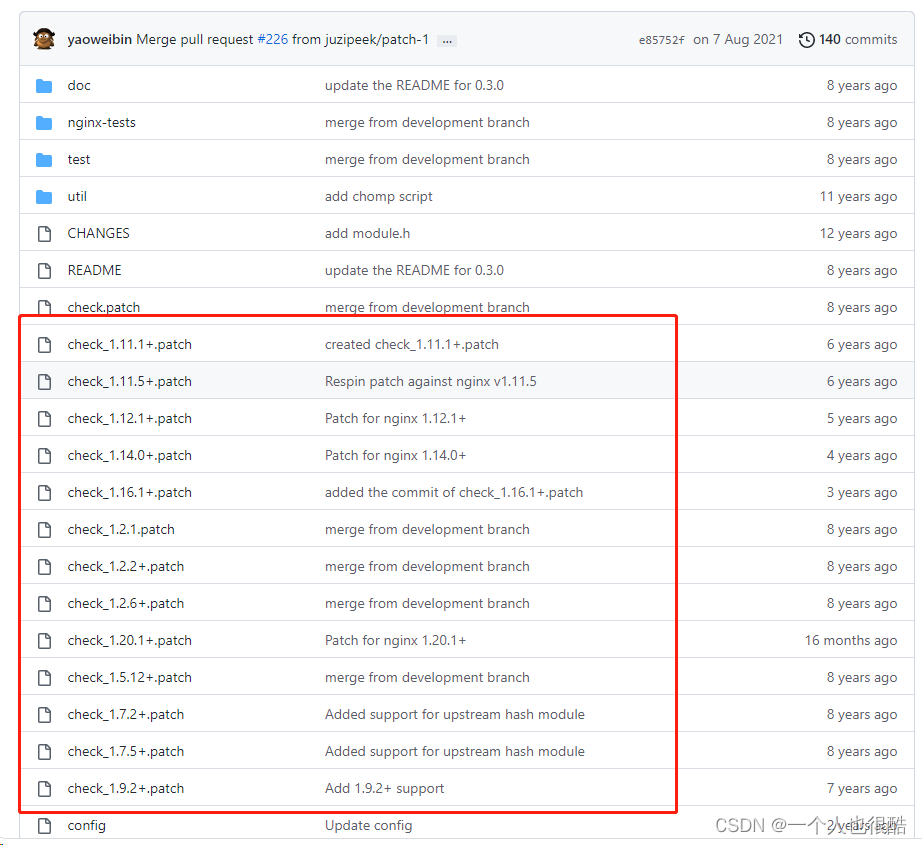
Task: Select the test directory folder icon
Action: pyautogui.click(x=44, y=159)
